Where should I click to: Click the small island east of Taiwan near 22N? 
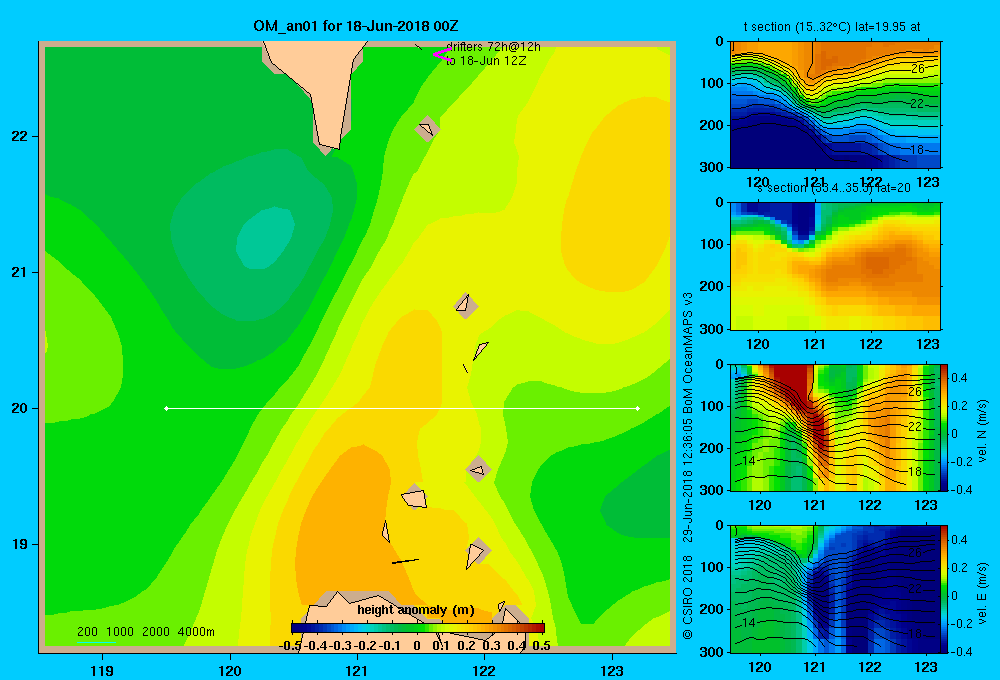[427, 129]
